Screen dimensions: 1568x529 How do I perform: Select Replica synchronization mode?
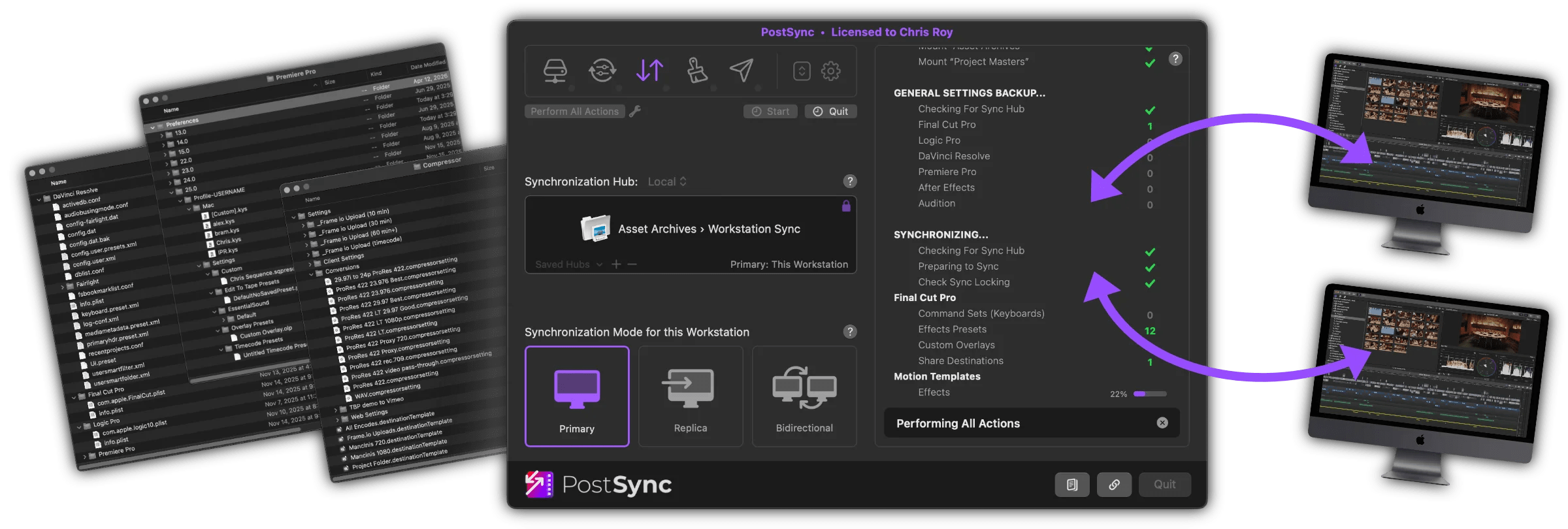coord(691,396)
